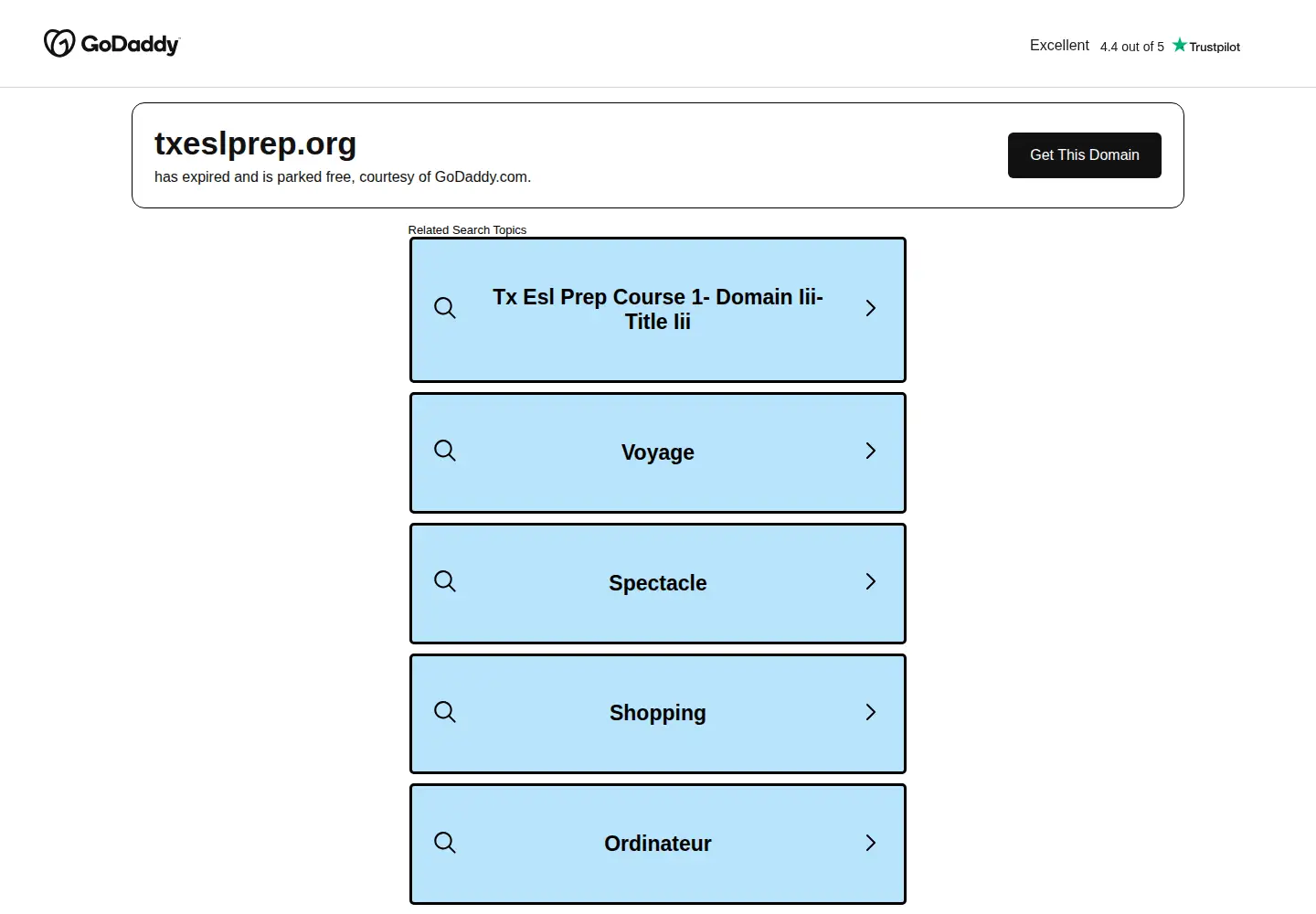
Task: Click the Trustpilot star logo
Action: tap(1206, 46)
